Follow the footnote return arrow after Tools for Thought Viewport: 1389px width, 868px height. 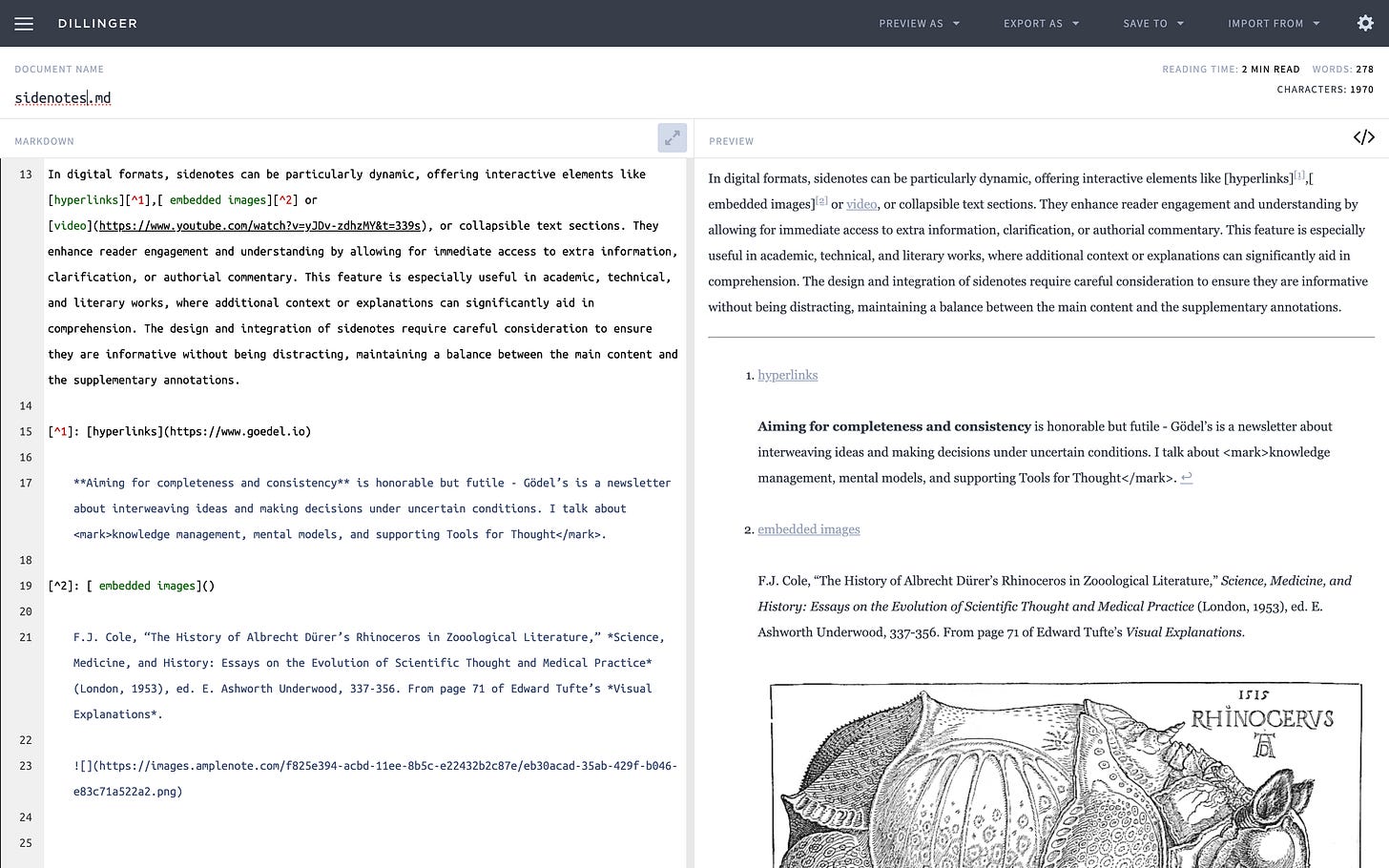pyautogui.click(x=1187, y=478)
